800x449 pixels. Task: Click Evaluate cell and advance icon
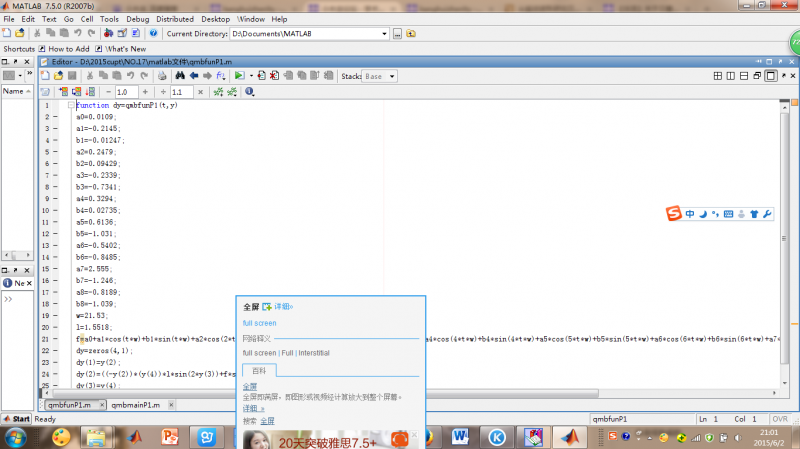coord(77,92)
